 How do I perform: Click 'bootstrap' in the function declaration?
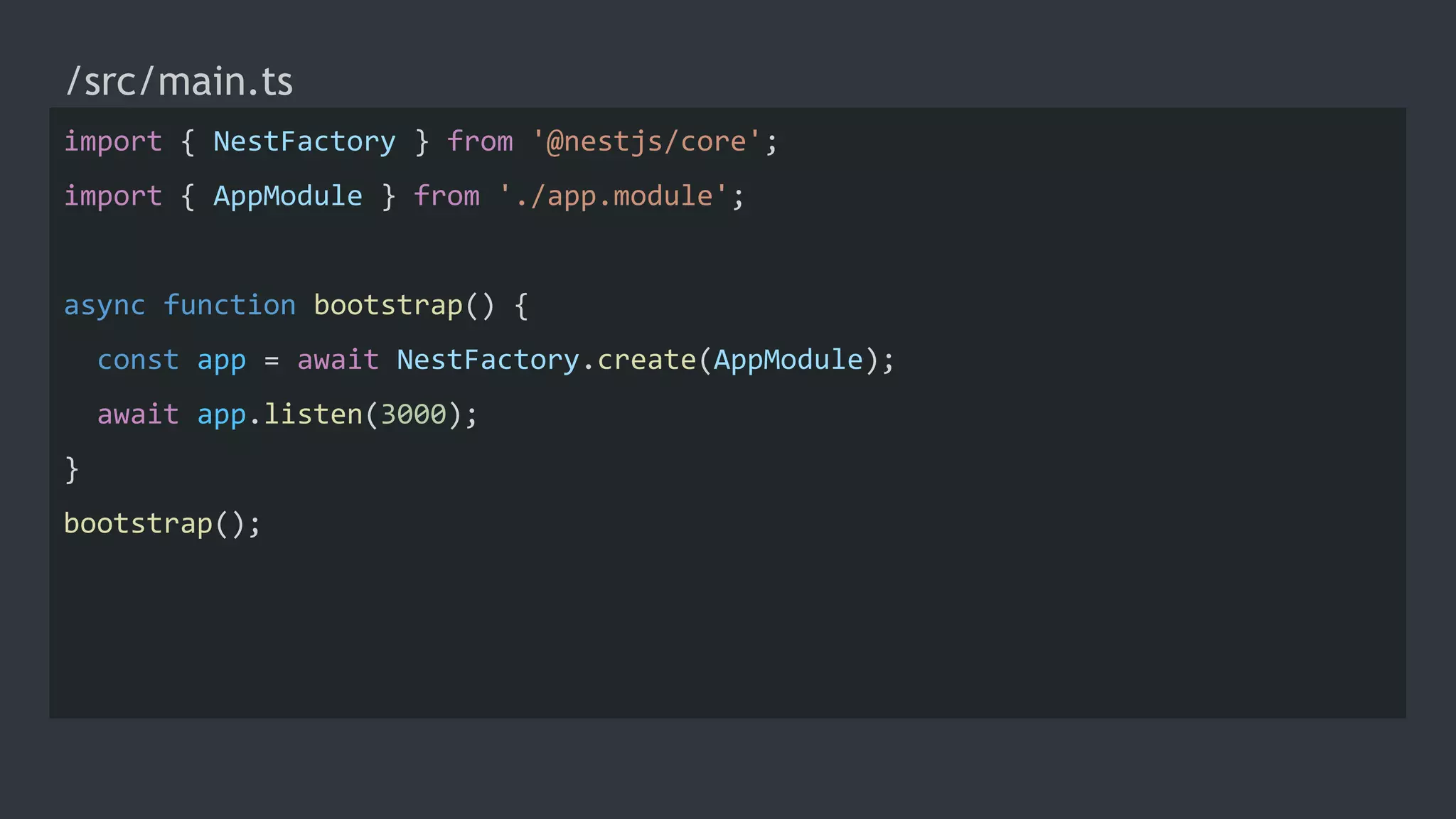point(388,306)
